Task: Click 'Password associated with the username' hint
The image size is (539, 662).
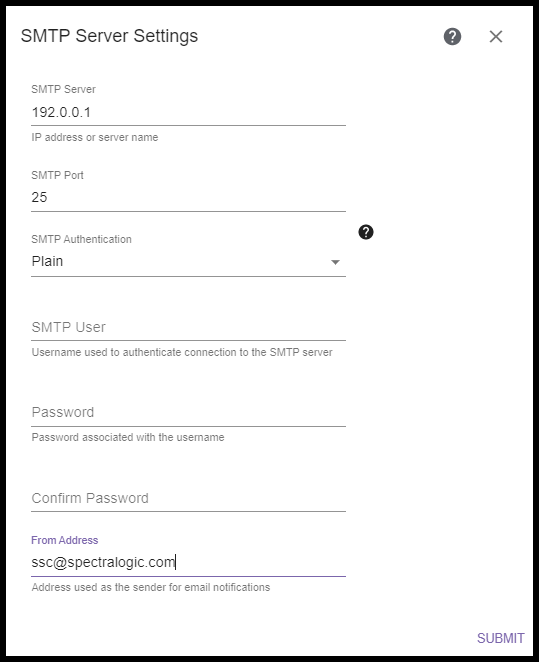Action: 128,437
